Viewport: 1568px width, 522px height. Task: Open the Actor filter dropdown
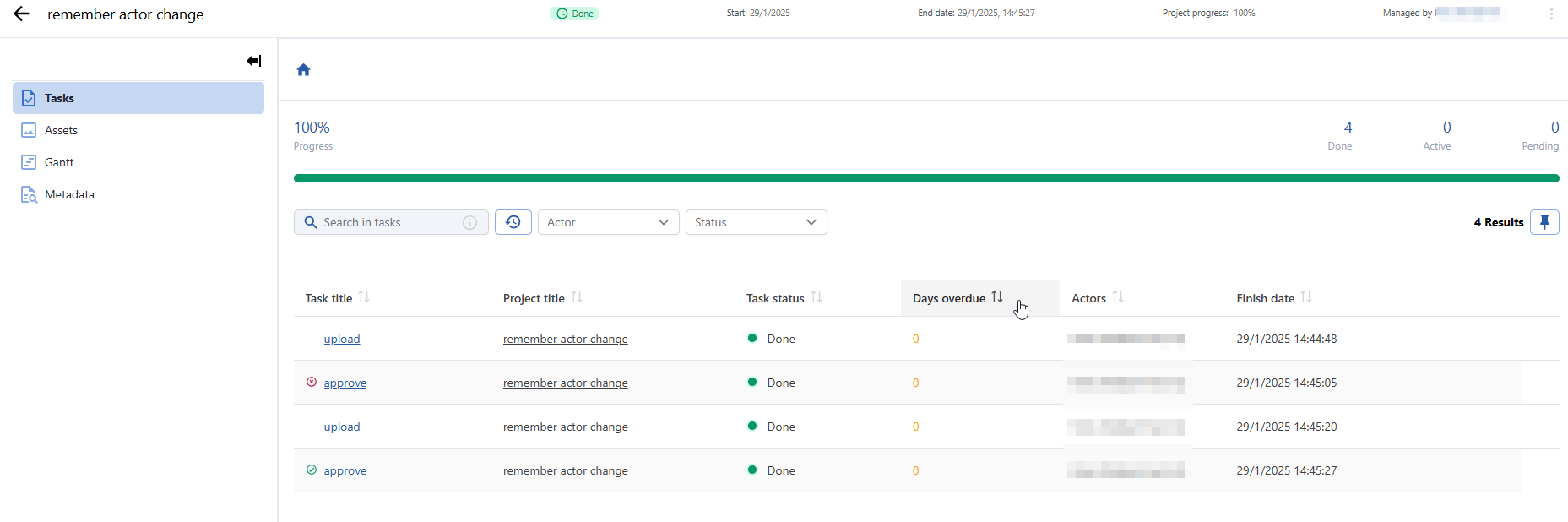click(x=608, y=222)
